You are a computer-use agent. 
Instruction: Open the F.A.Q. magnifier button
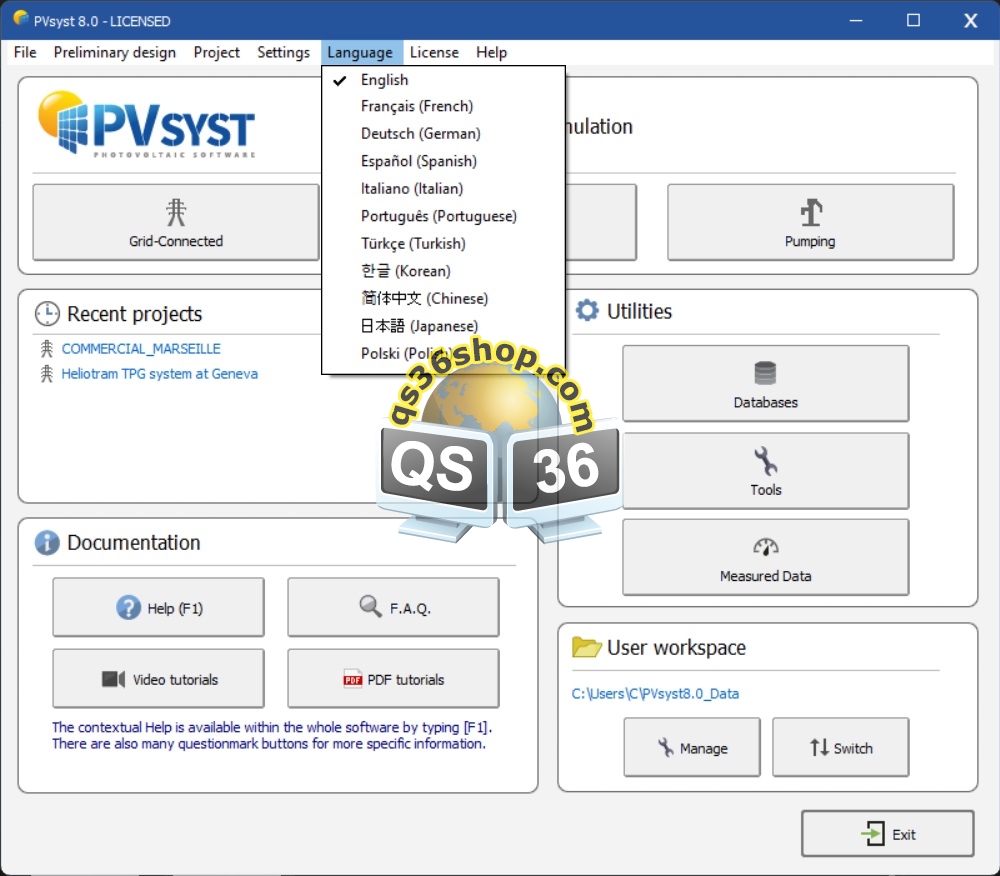tap(393, 607)
